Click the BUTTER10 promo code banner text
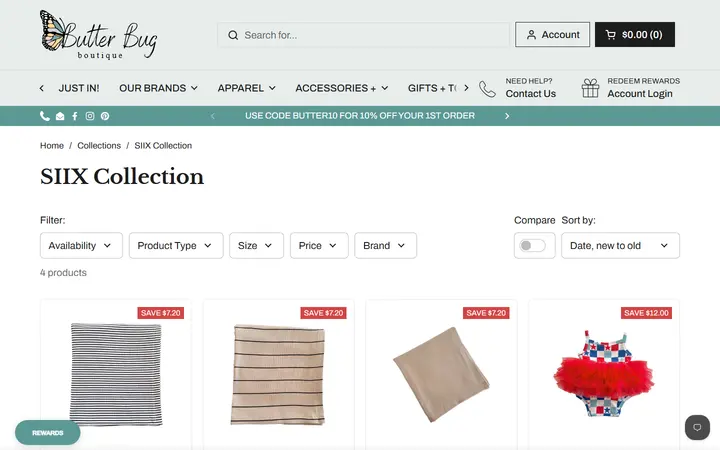This screenshot has height=450, width=720. click(360, 116)
